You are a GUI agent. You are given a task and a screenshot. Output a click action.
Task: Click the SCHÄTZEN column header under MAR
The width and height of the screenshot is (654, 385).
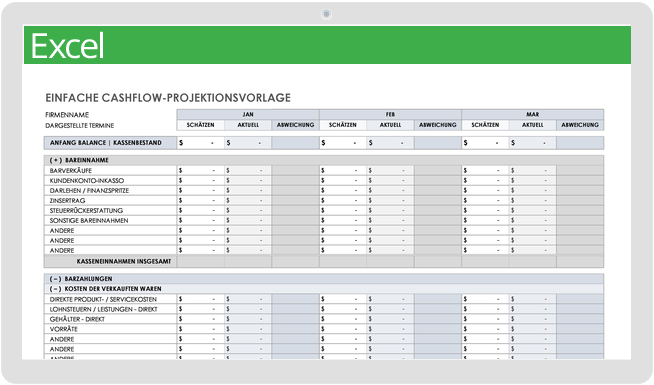click(x=485, y=125)
